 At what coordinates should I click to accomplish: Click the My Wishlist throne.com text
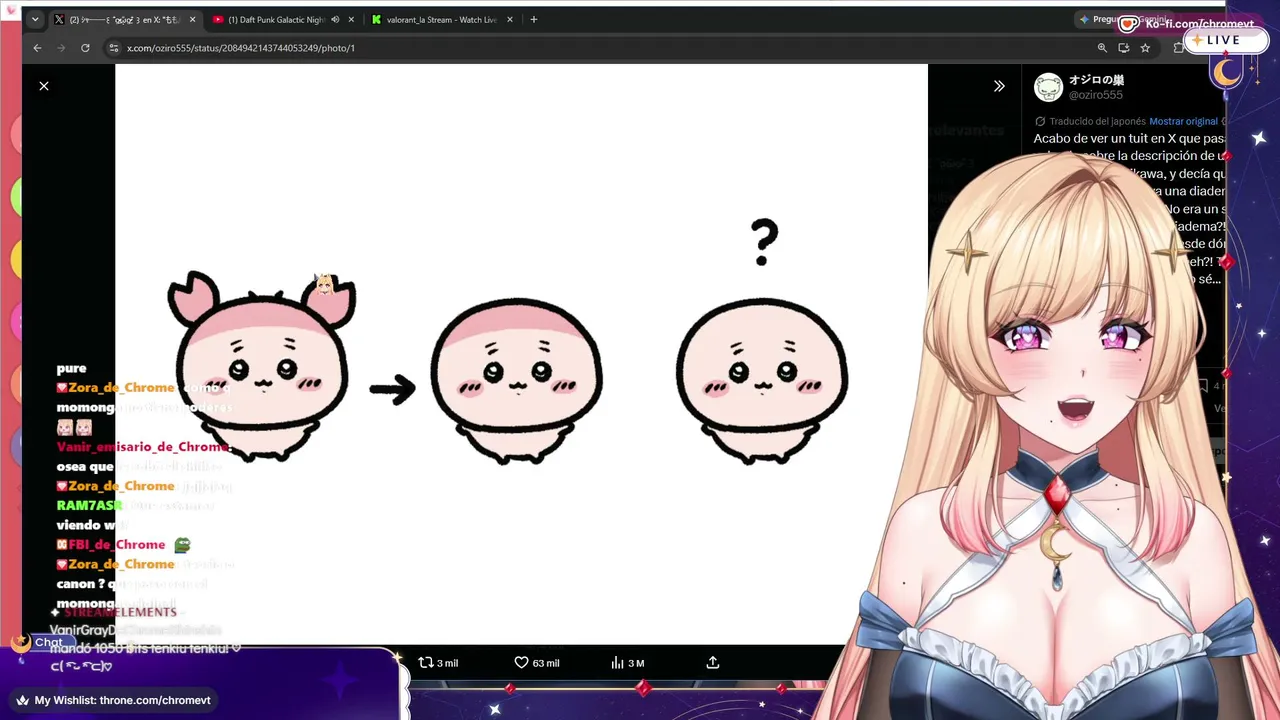[123, 700]
